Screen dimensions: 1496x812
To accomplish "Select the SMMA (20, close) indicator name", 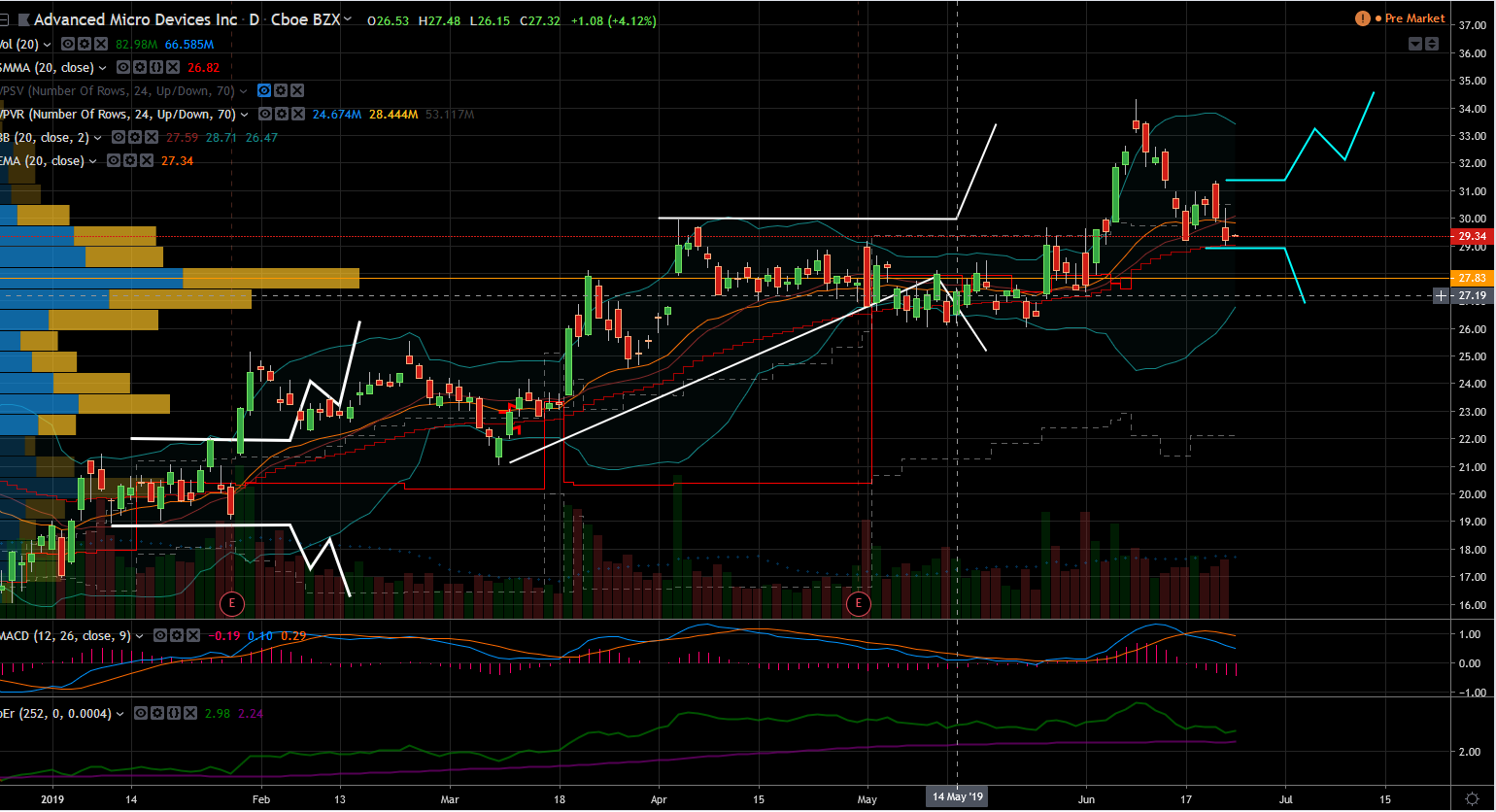I will tap(47, 67).
